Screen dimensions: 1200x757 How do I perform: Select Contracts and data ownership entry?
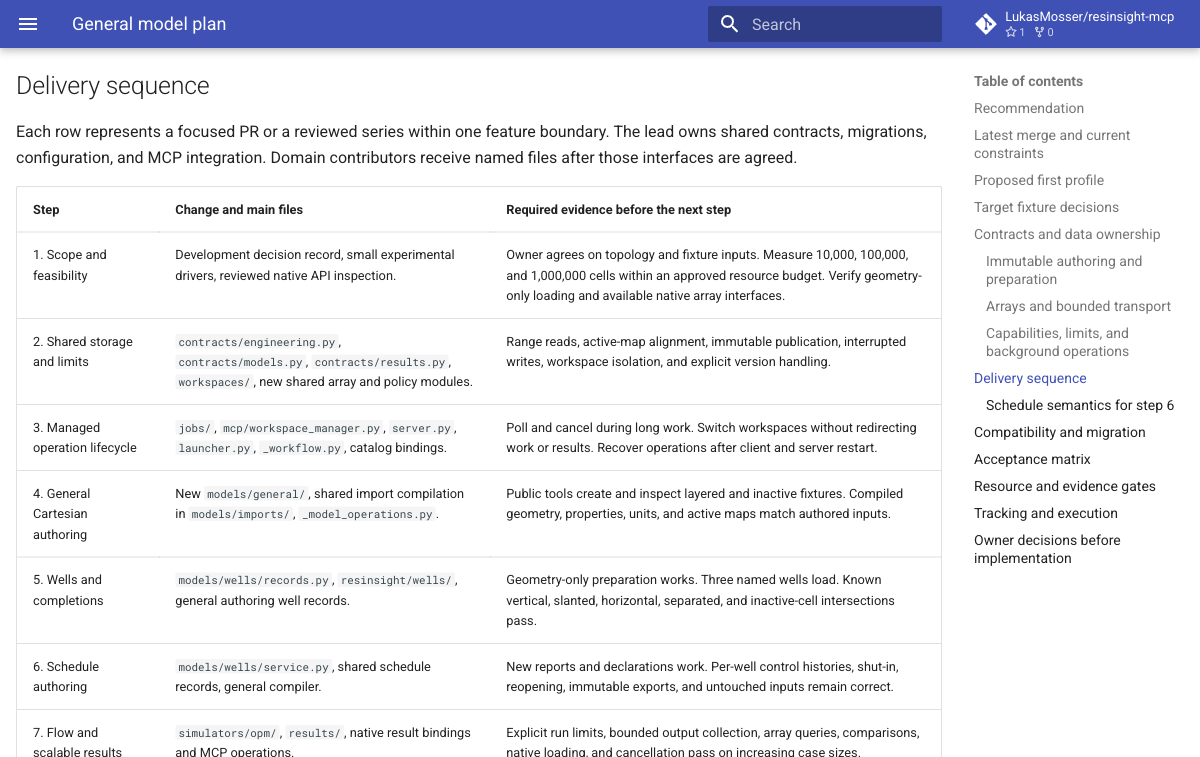coord(1067,234)
